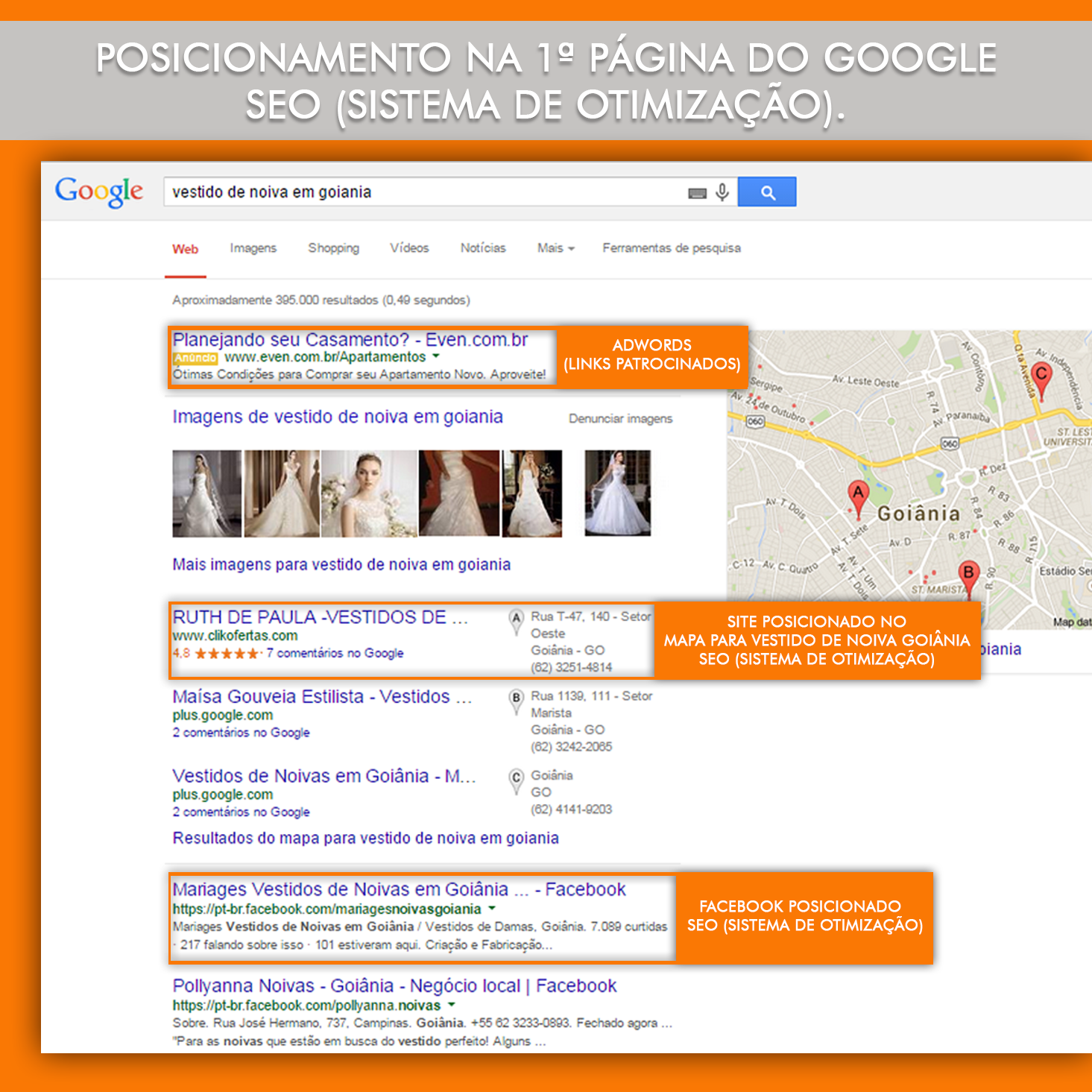Click pin B beside Rua 1139 address
This screenshot has width=1092, height=1092.
point(516,701)
